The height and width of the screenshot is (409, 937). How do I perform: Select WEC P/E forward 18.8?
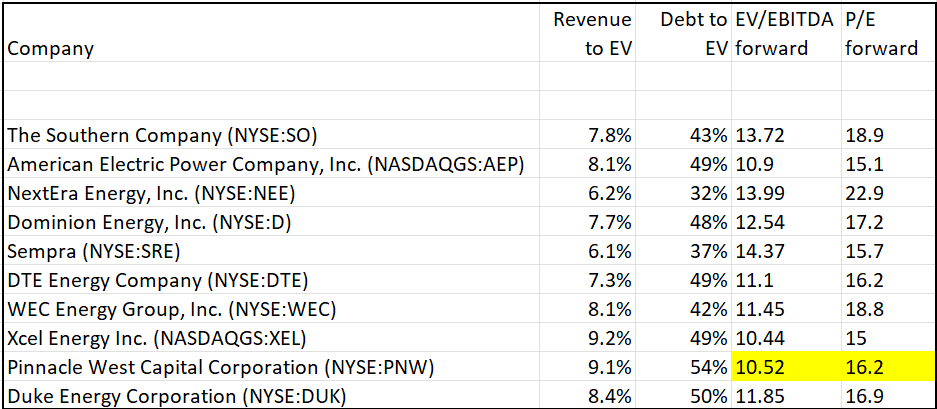pos(887,309)
